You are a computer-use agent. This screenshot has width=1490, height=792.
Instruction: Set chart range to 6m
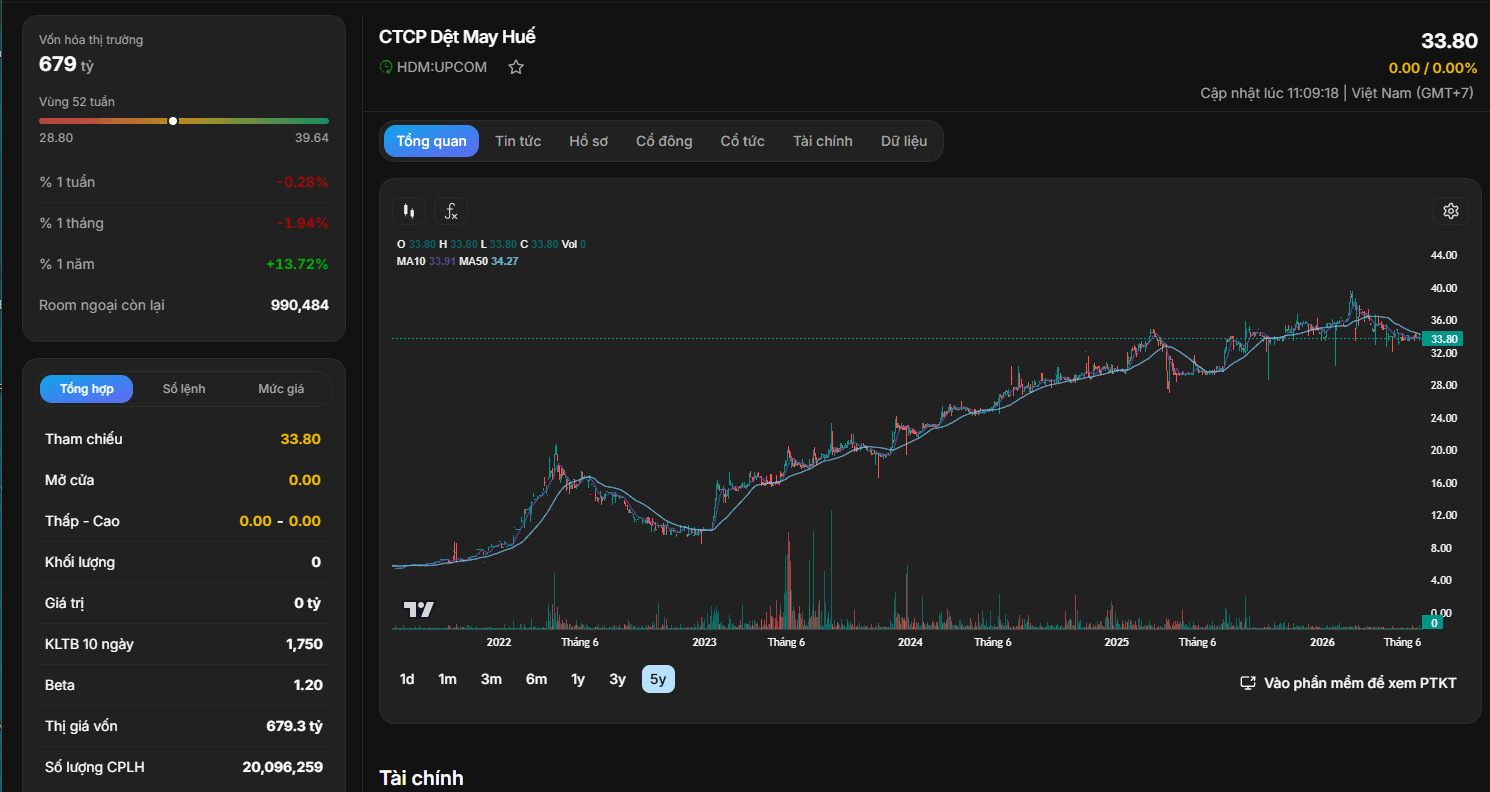pyautogui.click(x=536, y=679)
